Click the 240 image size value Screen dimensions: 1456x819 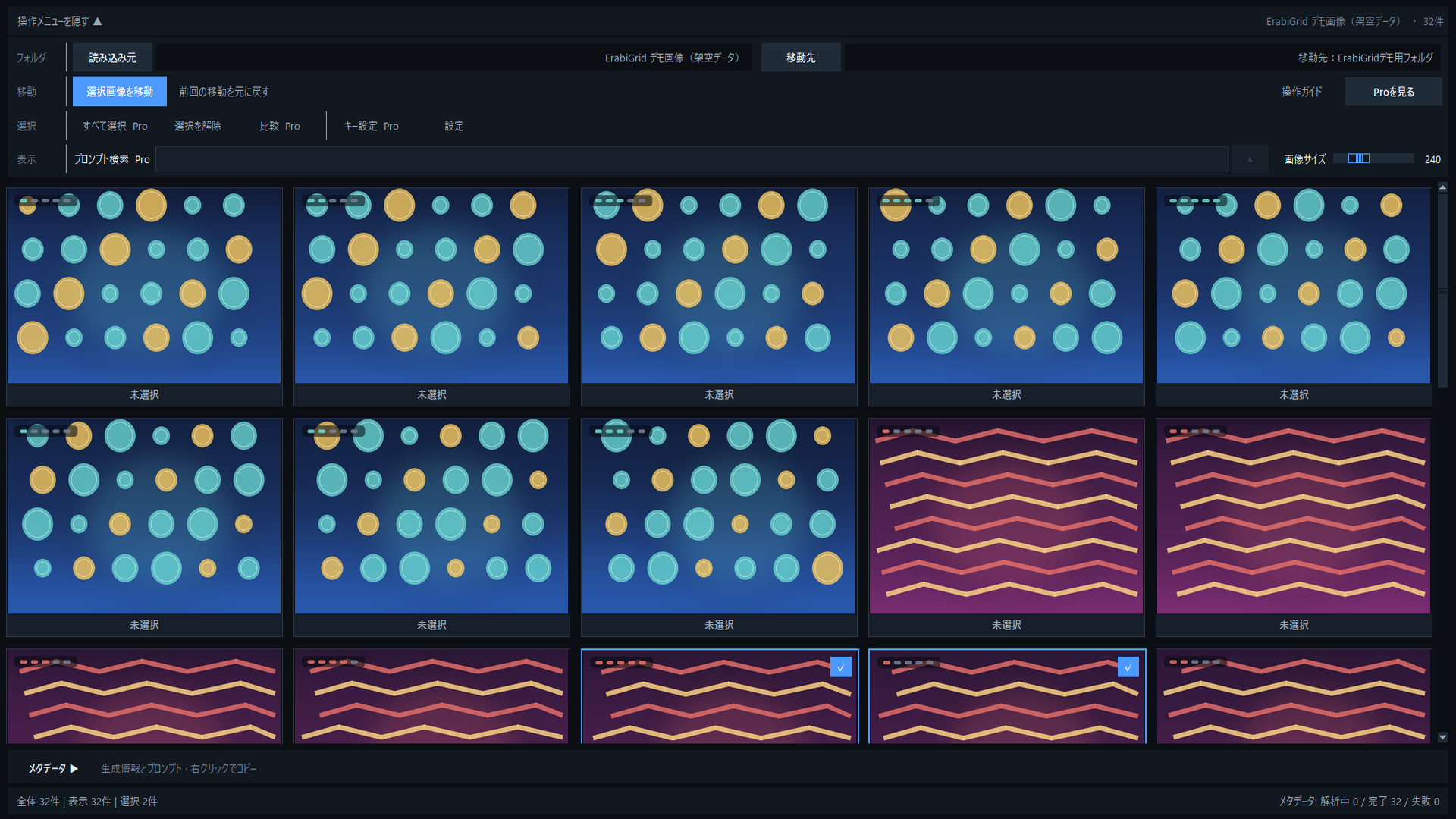pyautogui.click(x=1432, y=159)
